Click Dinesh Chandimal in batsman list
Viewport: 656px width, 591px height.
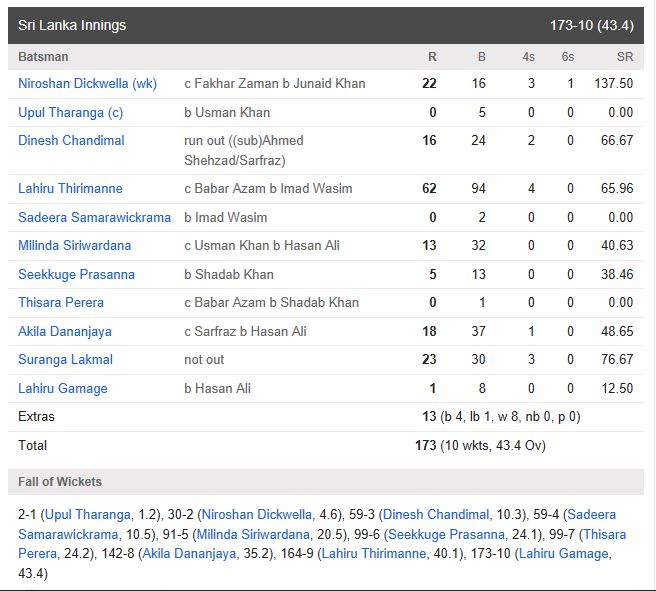click(71, 141)
